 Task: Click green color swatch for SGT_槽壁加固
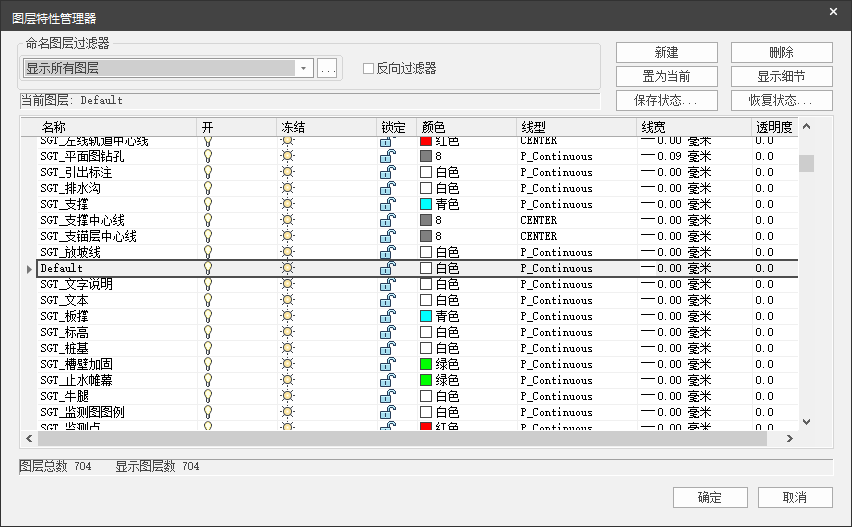[x=426, y=364]
